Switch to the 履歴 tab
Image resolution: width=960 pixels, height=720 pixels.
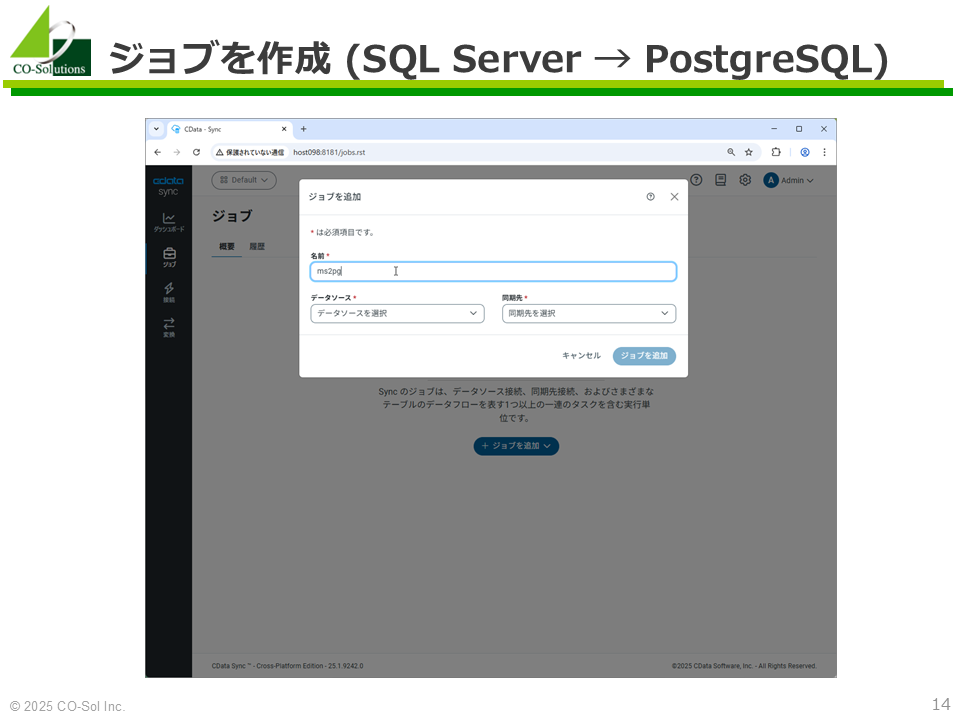pos(257,246)
